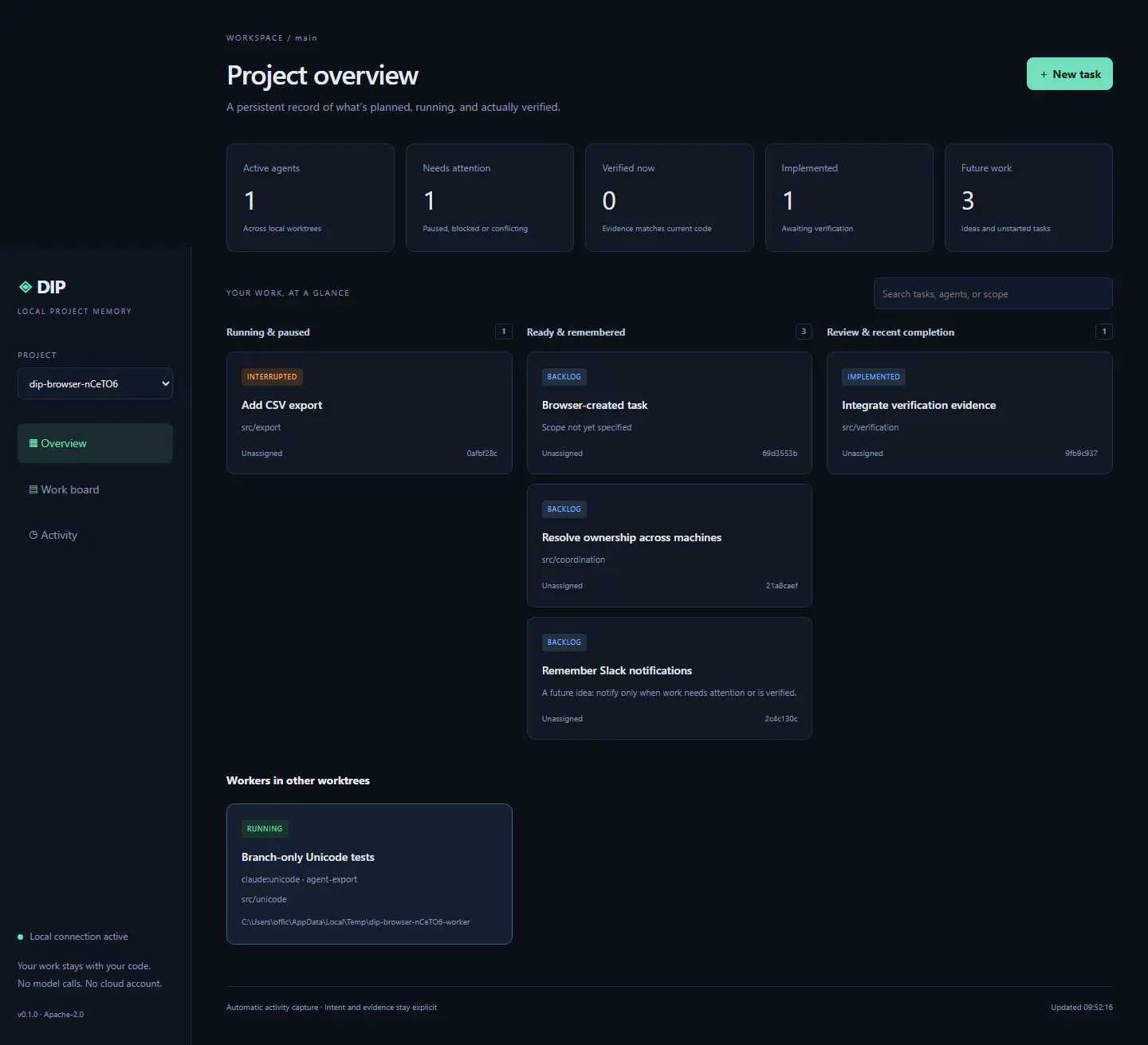Open the Branch-only Unicode tests worker card
Screen dimensions: 1148x1045
[x=369, y=874]
